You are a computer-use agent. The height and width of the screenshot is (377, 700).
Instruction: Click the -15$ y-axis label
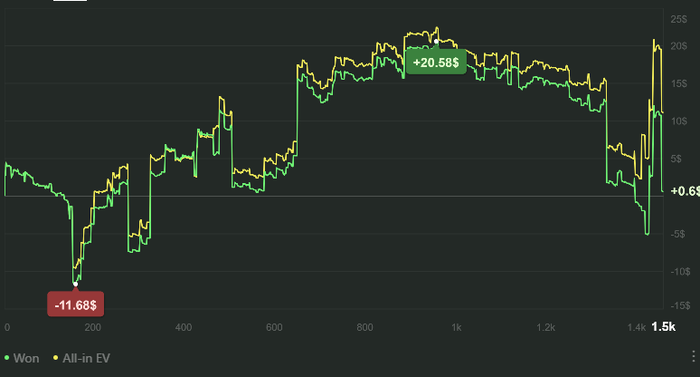click(x=680, y=306)
